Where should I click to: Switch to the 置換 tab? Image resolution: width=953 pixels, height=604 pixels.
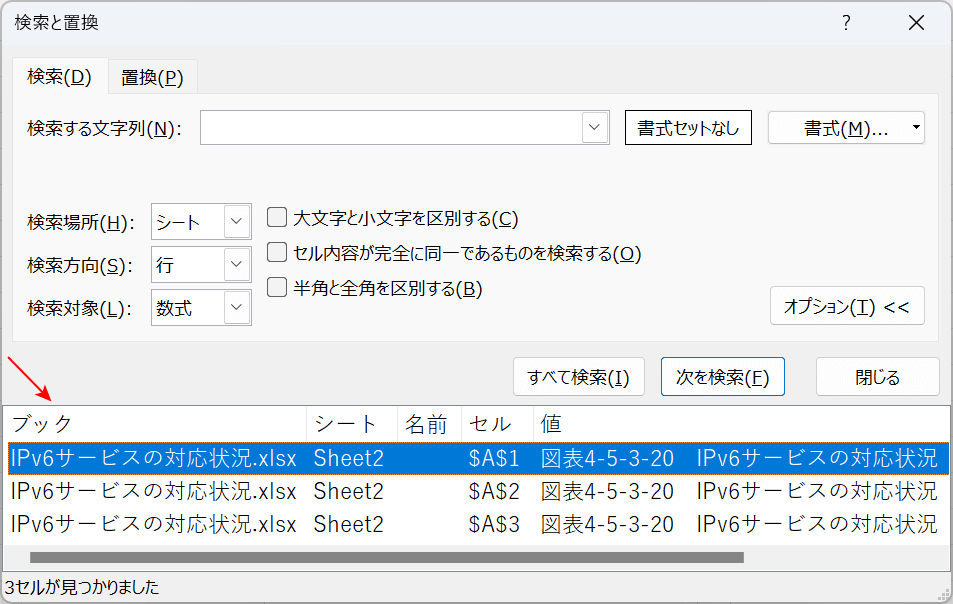click(x=152, y=77)
